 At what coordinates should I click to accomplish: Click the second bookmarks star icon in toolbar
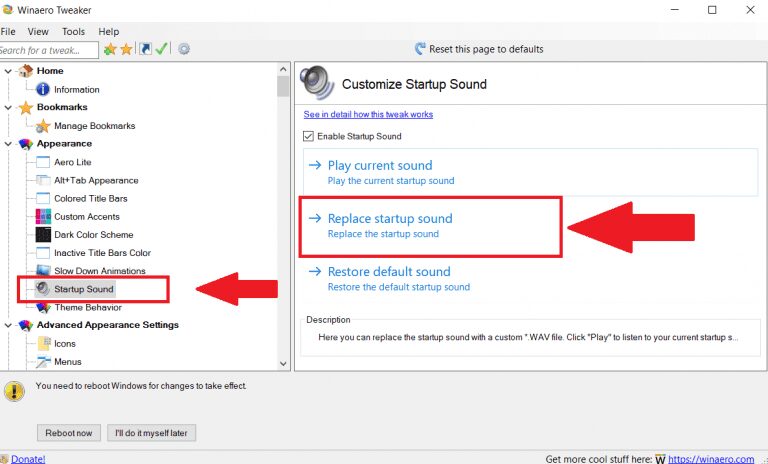pos(126,49)
